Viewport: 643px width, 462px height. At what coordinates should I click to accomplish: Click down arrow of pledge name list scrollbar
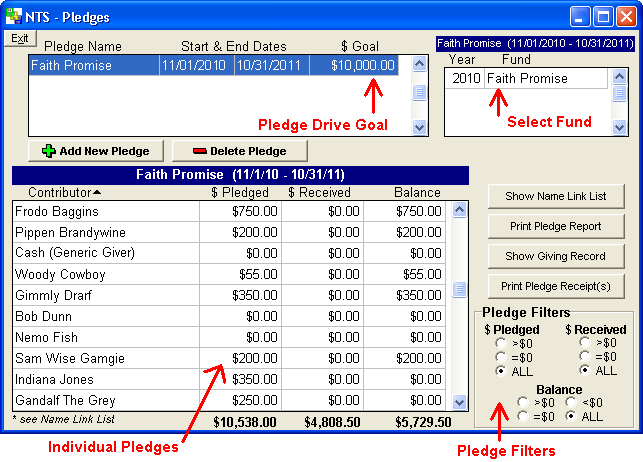click(419, 127)
